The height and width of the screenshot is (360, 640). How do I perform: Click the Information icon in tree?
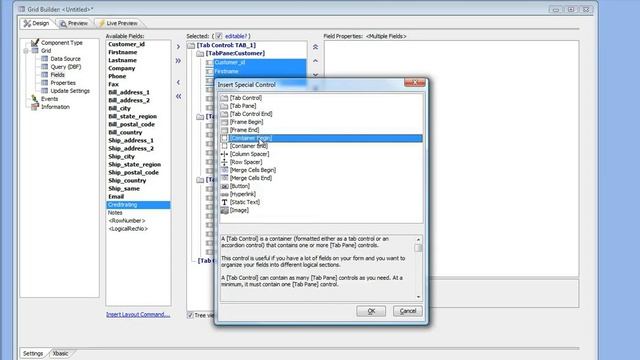coord(35,107)
